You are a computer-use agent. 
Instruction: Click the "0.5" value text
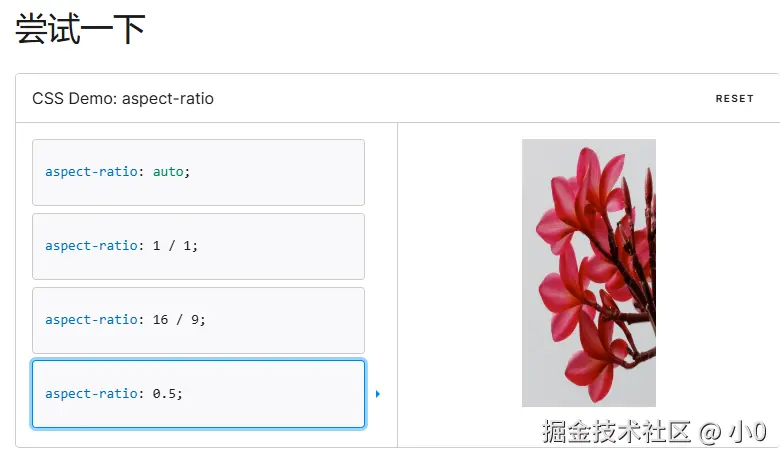[x=165, y=394]
